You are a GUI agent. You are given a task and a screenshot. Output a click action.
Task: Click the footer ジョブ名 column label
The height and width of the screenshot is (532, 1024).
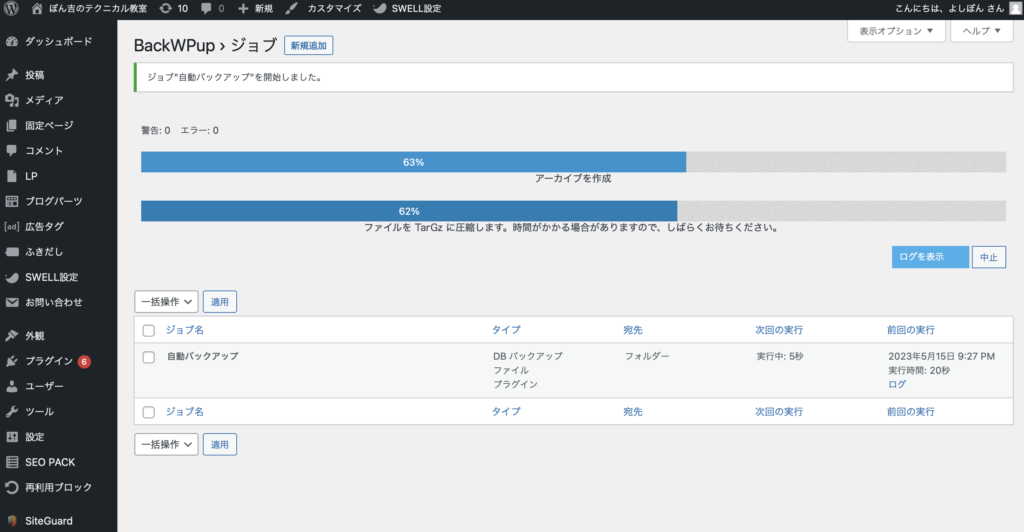184,411
